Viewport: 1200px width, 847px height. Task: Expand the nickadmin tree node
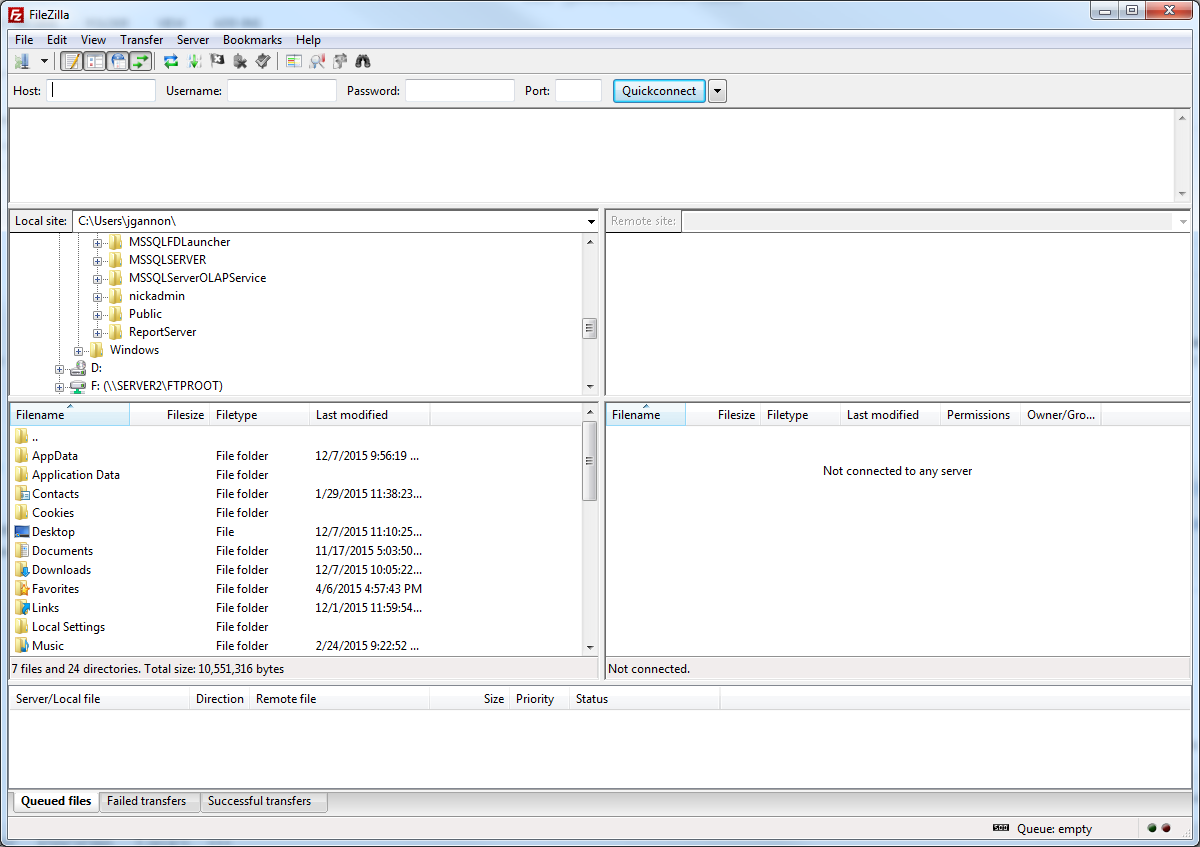pos(98,296)
